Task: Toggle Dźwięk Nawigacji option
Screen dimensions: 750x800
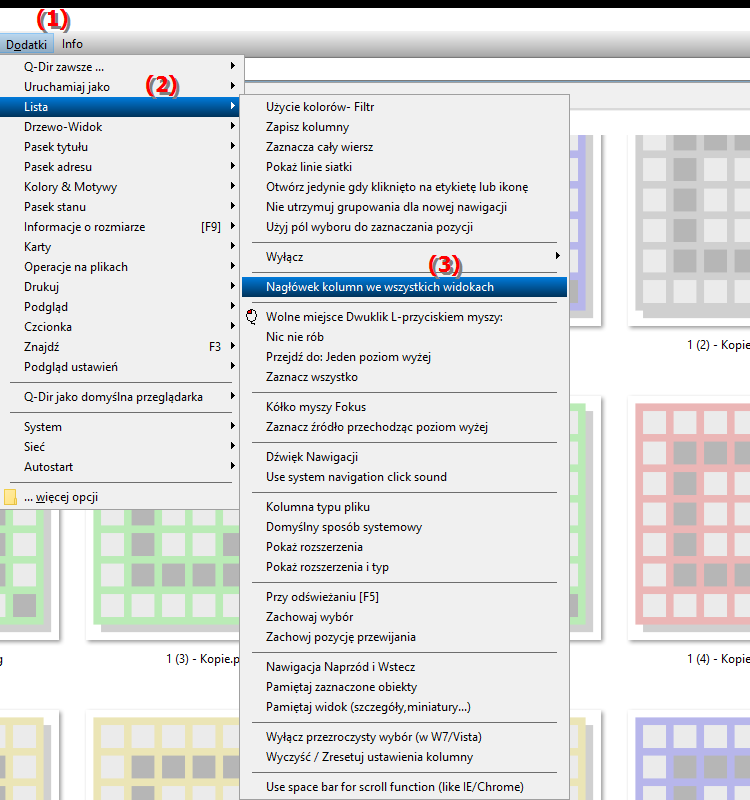Action: pos(404,457)
